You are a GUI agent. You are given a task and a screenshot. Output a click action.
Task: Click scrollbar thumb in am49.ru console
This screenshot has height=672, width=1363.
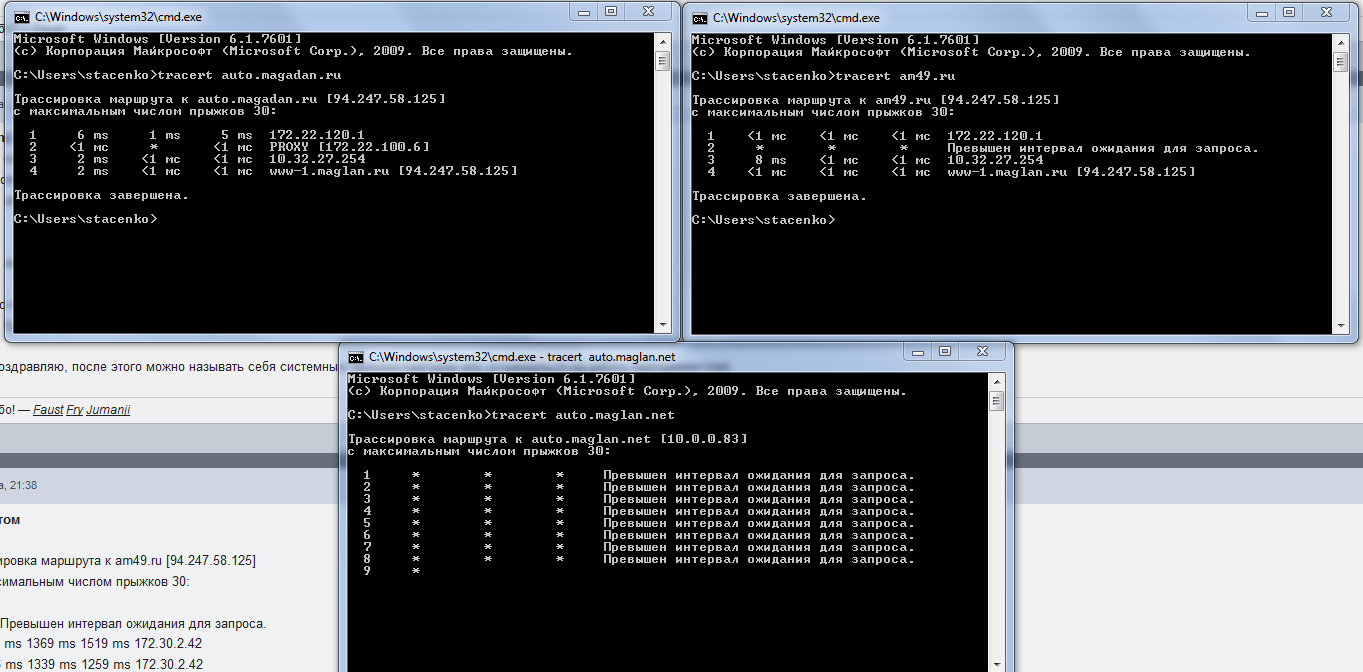1340,62
